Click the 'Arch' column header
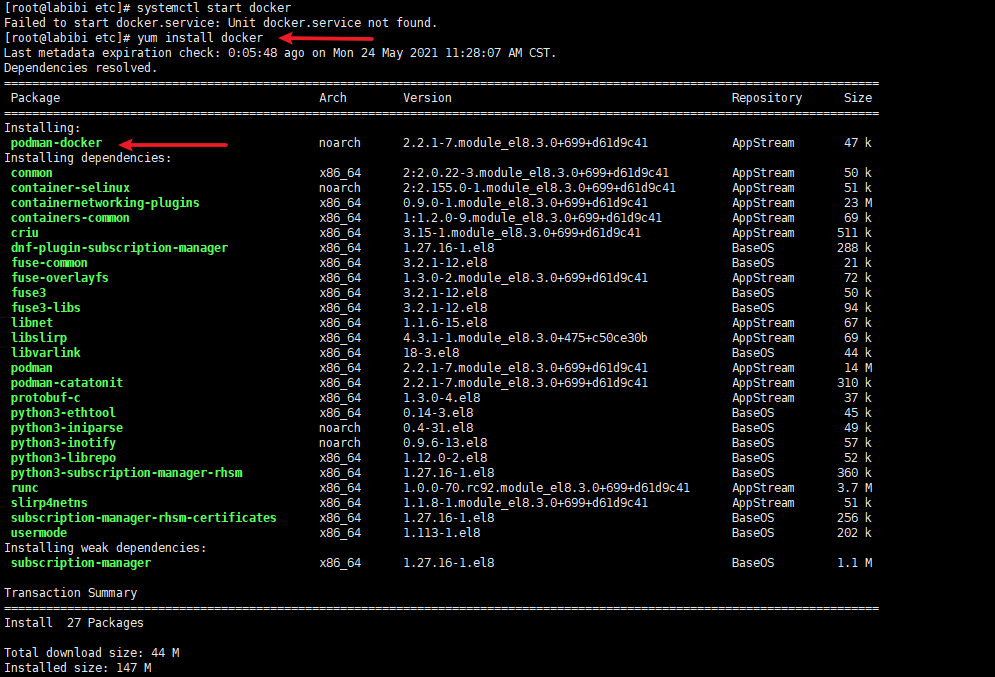The height and width of the screenshot is (677, 995). [x=333, y=98]
